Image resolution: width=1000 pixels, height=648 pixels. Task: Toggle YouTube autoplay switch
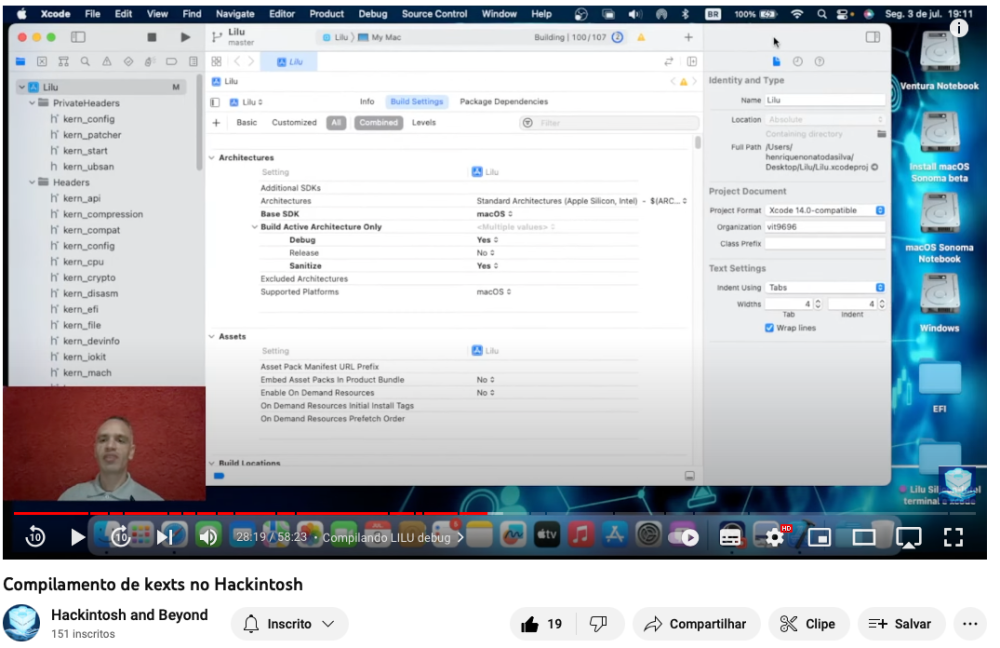(x=684, y=538)
